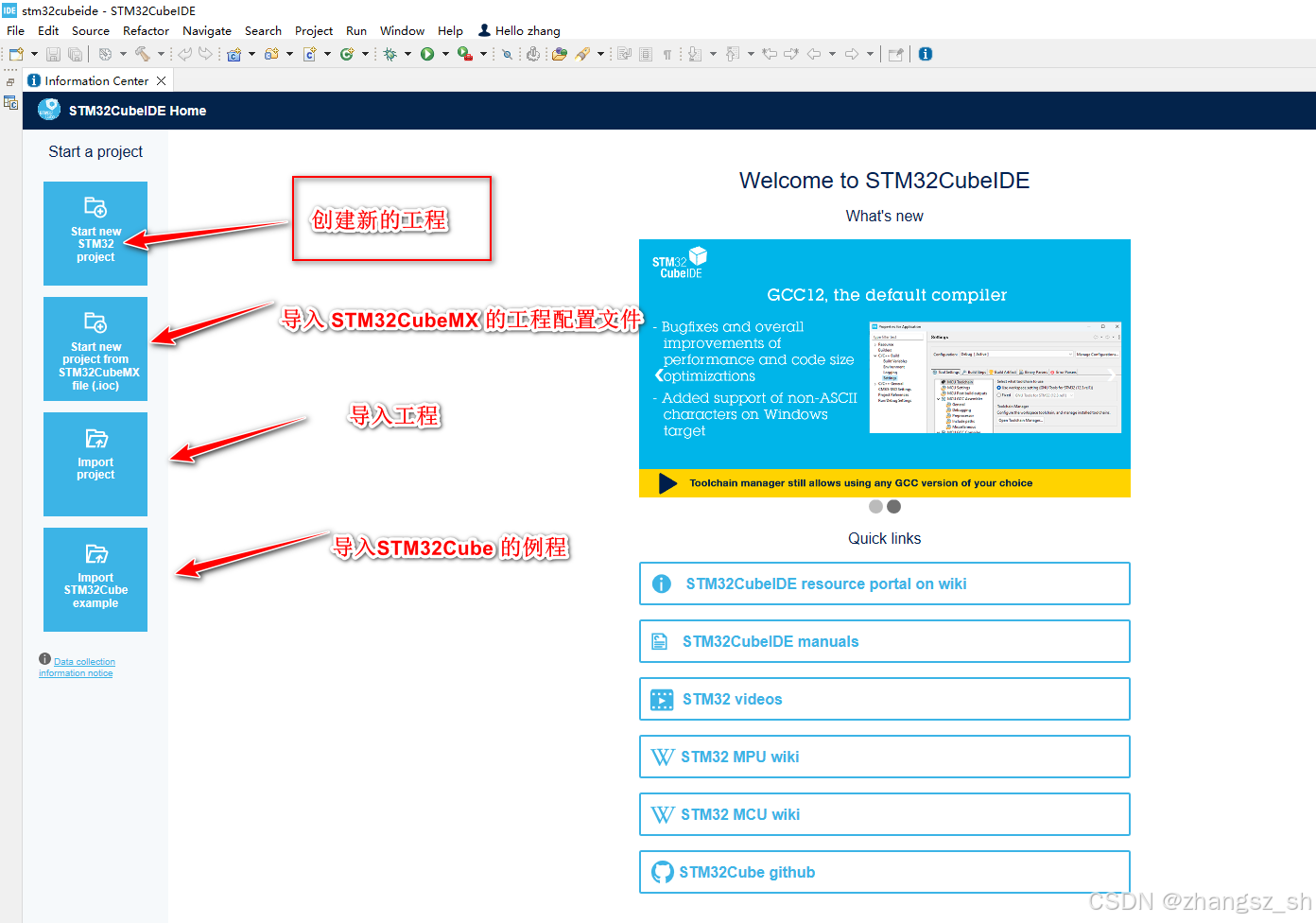Click the Search pen-torch toolbar icon

[582, 54]
